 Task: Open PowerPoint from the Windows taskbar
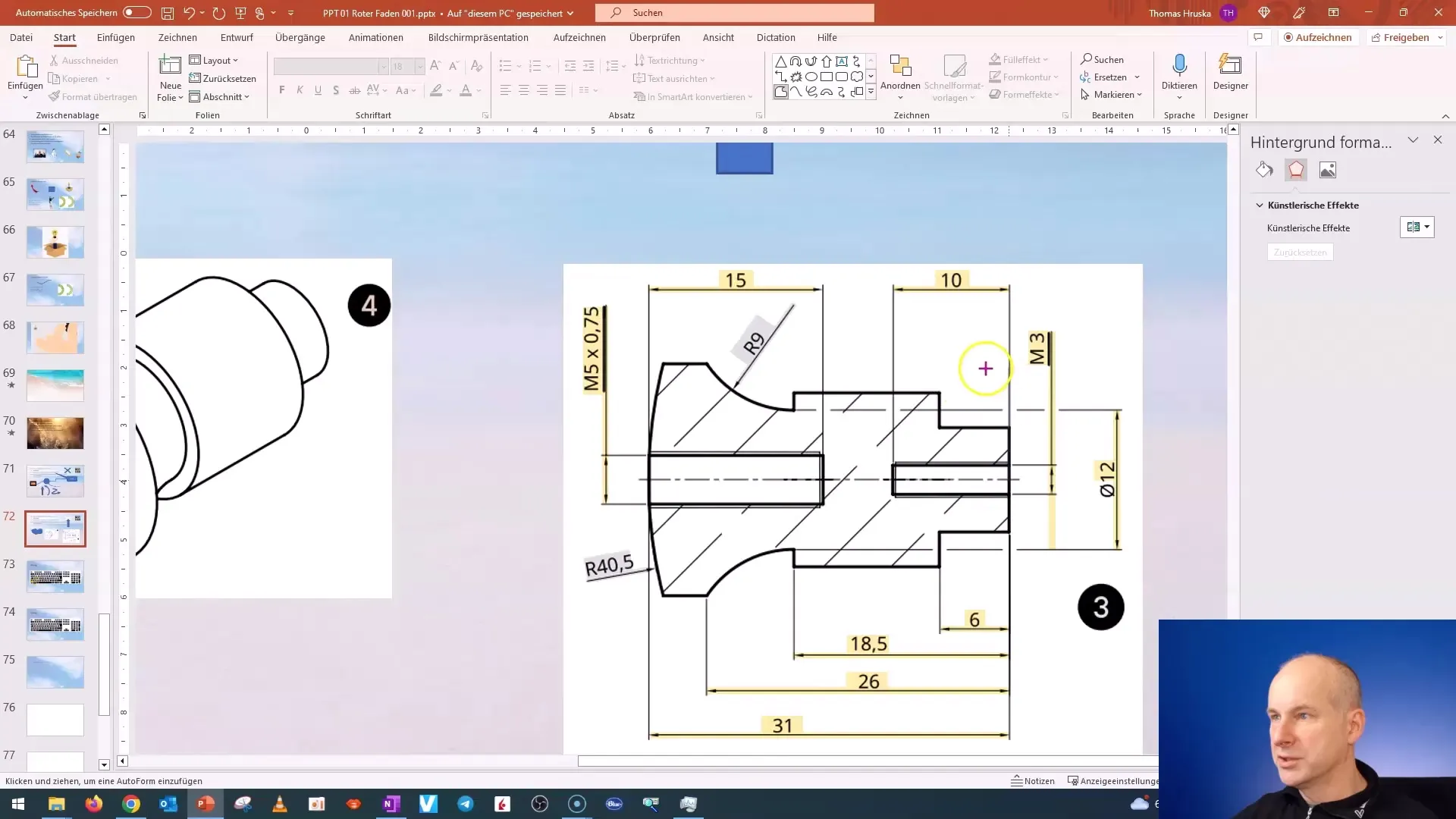coord(206,804)
